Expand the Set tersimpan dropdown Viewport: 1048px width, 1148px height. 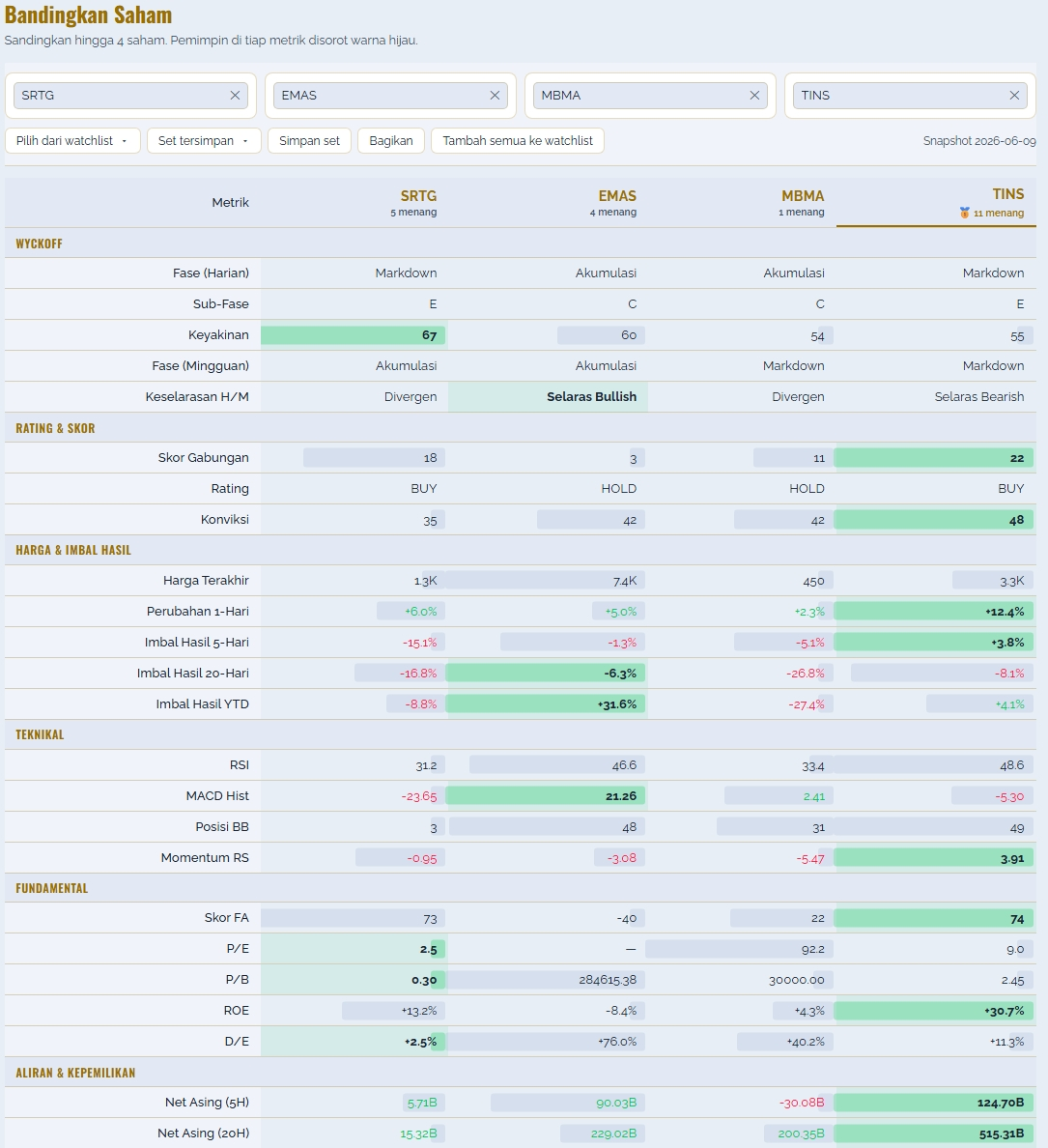[204, 140]
